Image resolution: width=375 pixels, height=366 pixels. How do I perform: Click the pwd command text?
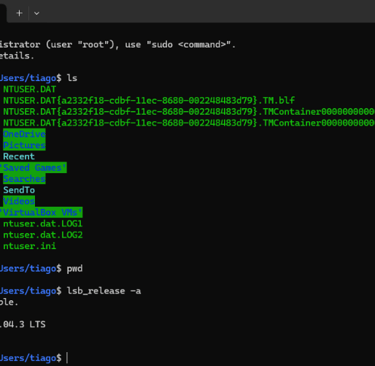75,269
